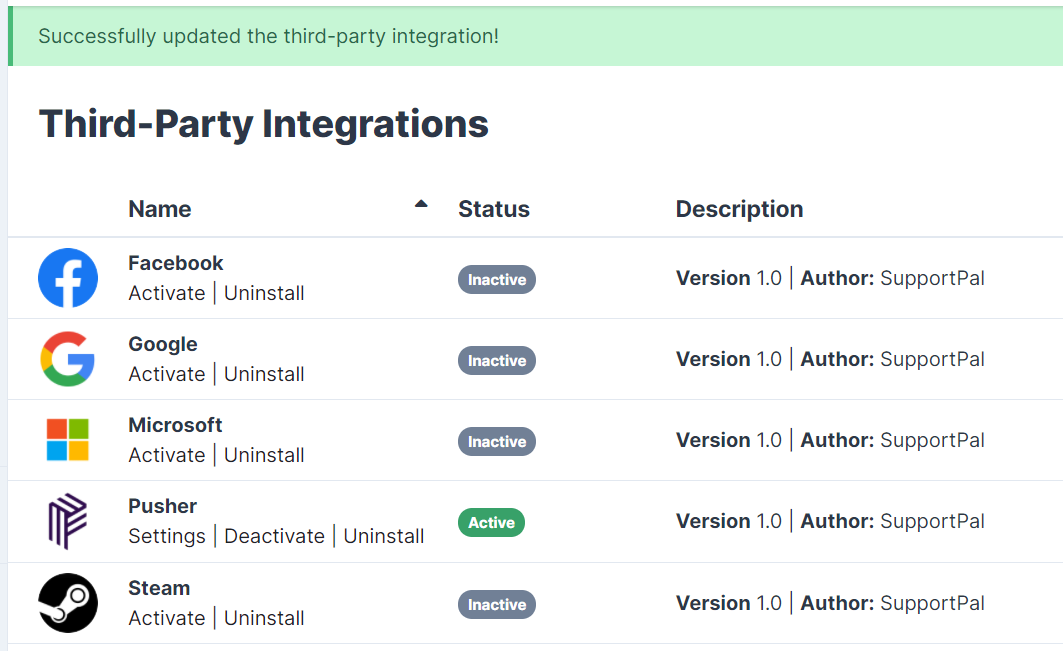Select the Facebook integration name
The width and height of the screenshot is (1063, 651).
(x=176, y=263)
